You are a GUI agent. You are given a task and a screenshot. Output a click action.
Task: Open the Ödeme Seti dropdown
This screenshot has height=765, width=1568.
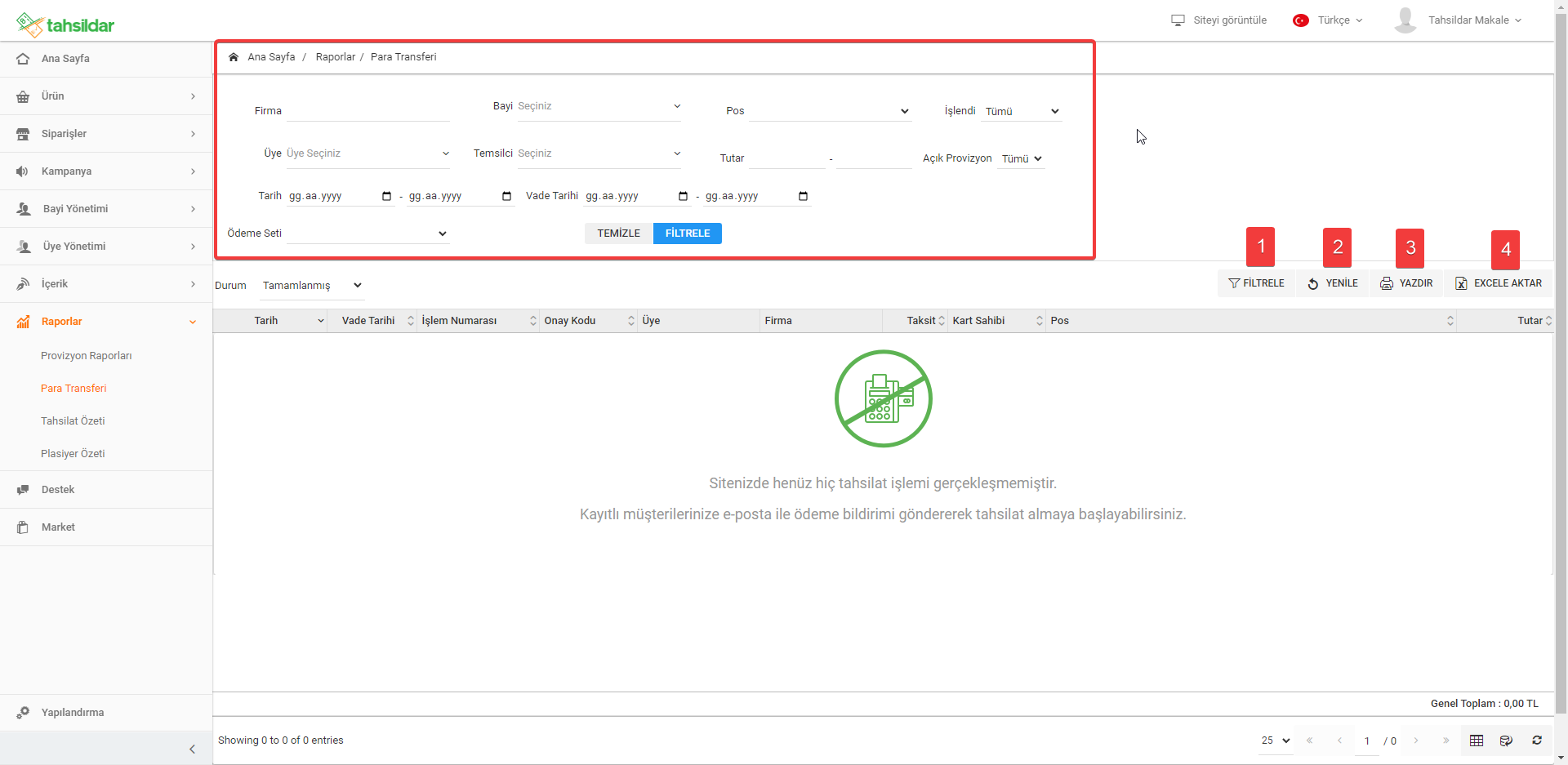[x=367, y=234]
